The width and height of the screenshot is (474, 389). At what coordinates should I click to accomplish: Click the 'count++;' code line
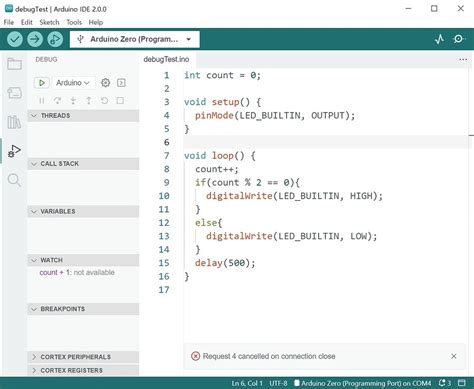pos(217,169)
